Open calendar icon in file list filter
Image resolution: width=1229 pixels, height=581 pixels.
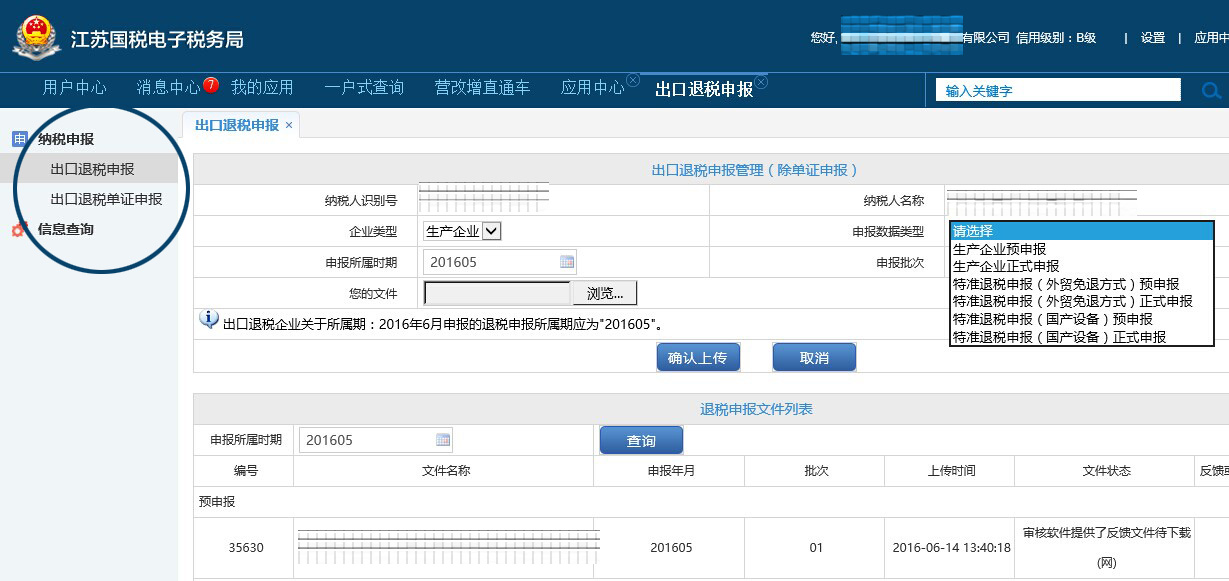pyautogui.click(x=443, y=440)
